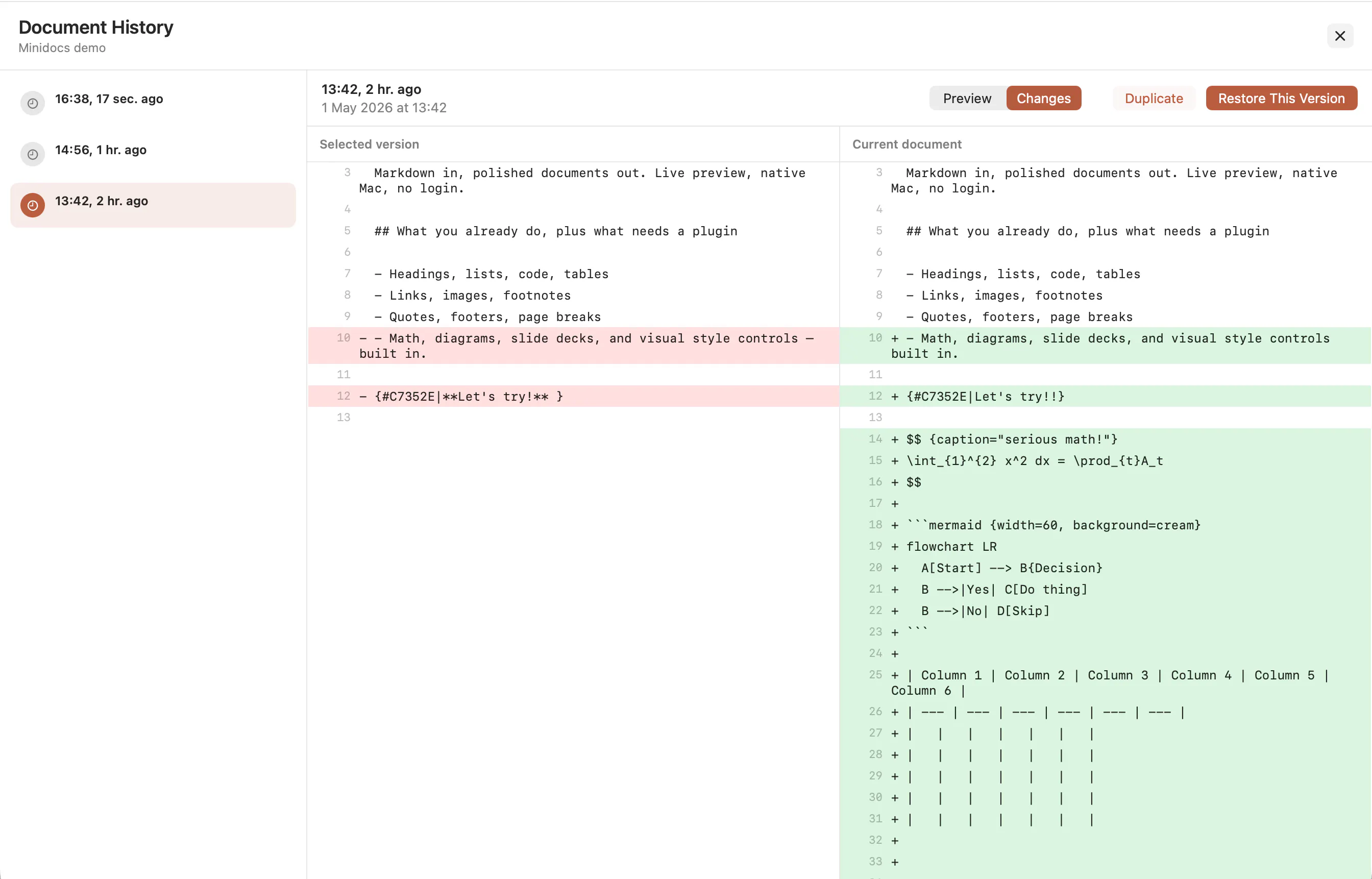
Task: Click 'Markdown in, polished documents' line in Selected version
Action: pos(574,180)
